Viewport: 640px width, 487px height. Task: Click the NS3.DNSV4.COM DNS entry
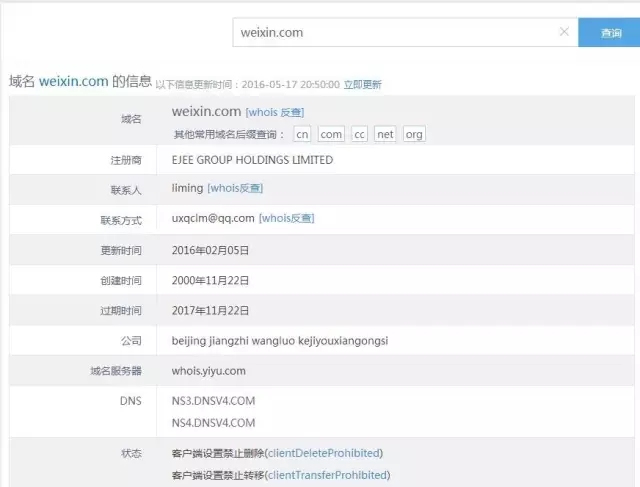point(213,401)
